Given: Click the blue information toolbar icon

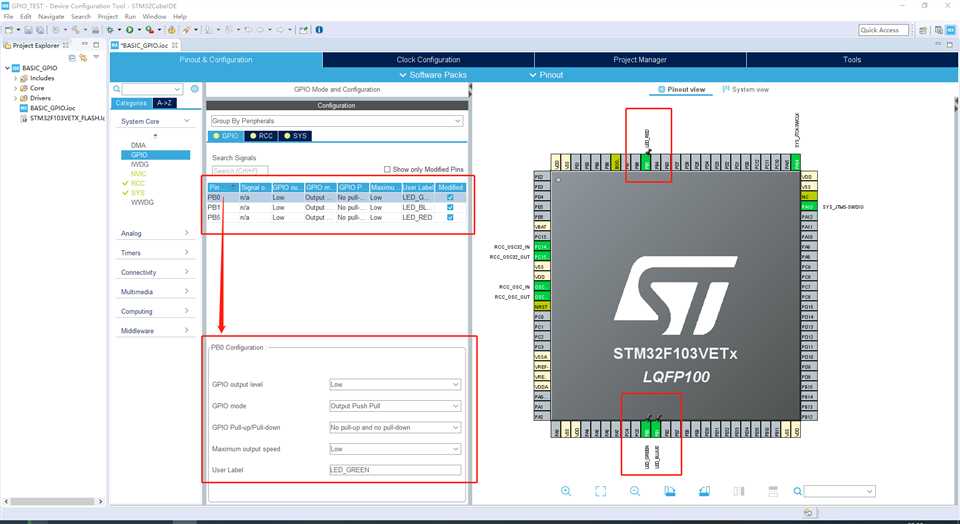Looking at the screenshot, I should pos(319,29).
